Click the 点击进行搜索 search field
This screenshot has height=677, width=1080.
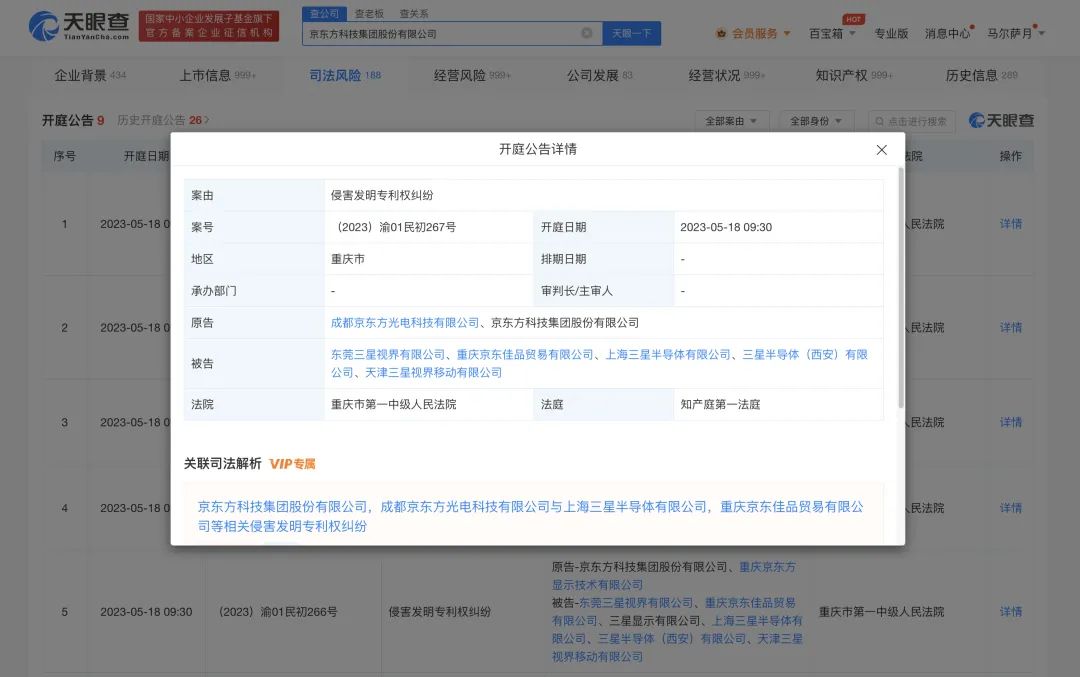[x=911, y=121]
